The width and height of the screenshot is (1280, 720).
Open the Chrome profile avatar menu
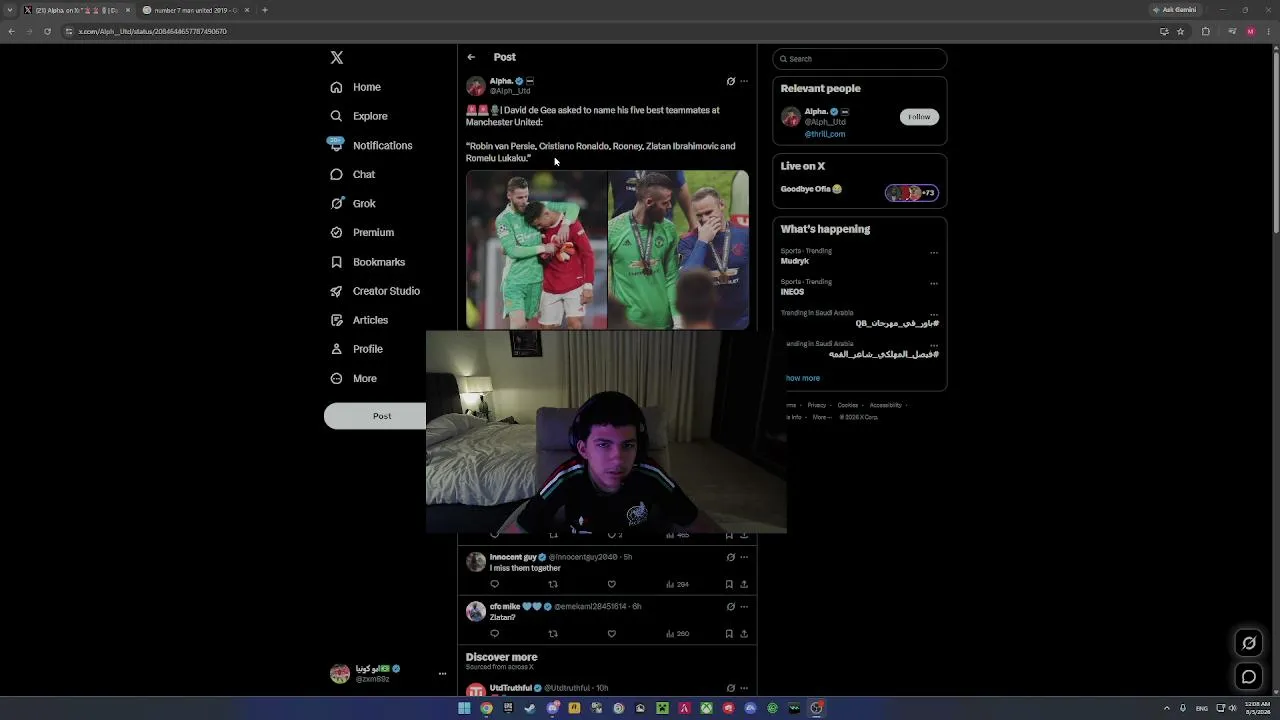pos(1250,31)
